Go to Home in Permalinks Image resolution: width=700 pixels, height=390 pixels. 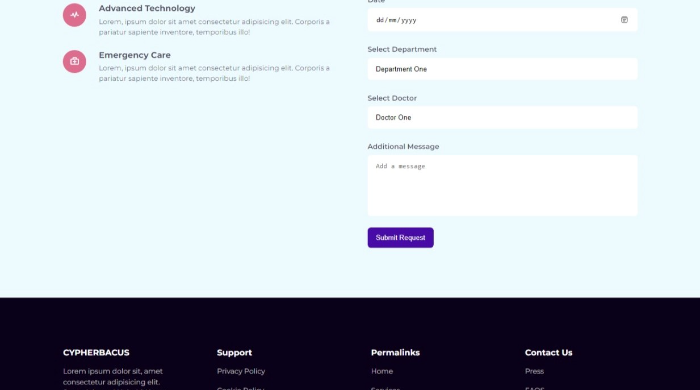382,371
